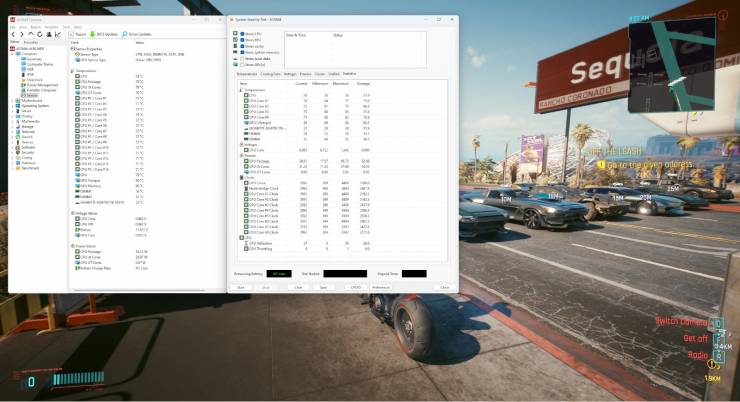
Task: Select the Database node in AIDA64 tree
Action: [27, 163]
